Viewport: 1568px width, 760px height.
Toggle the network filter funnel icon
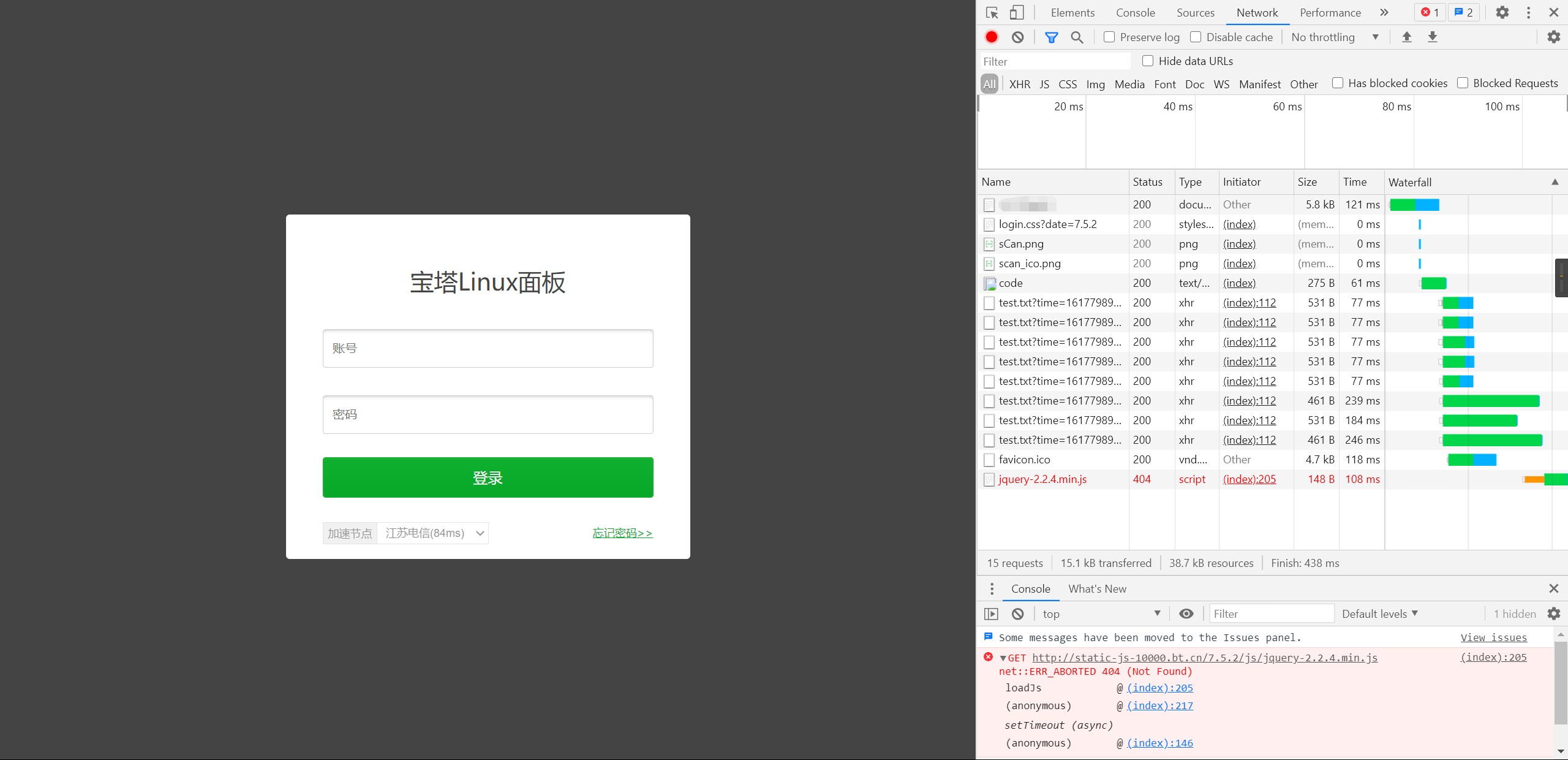tap(1052, 37)
